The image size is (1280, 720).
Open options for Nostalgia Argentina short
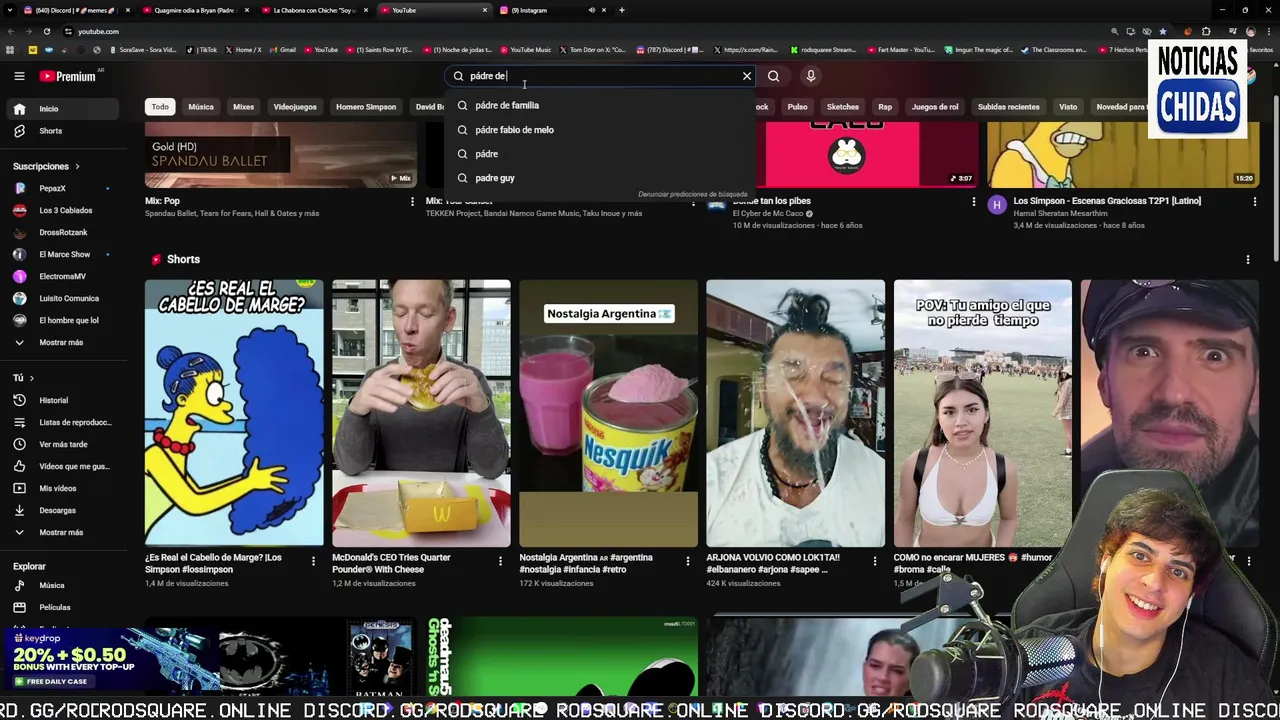[x=687, y=561]
